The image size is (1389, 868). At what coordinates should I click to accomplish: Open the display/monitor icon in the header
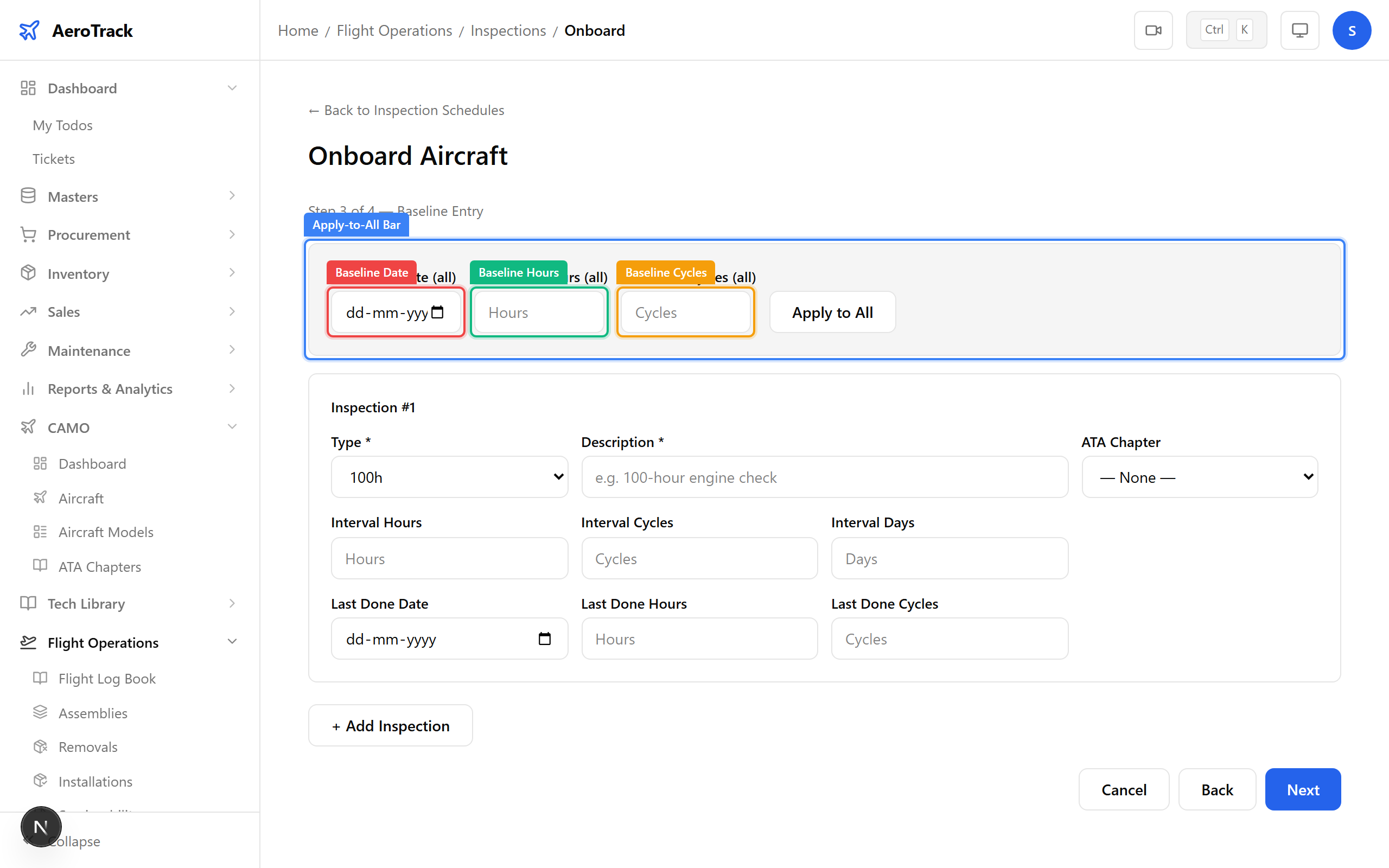1299,30
